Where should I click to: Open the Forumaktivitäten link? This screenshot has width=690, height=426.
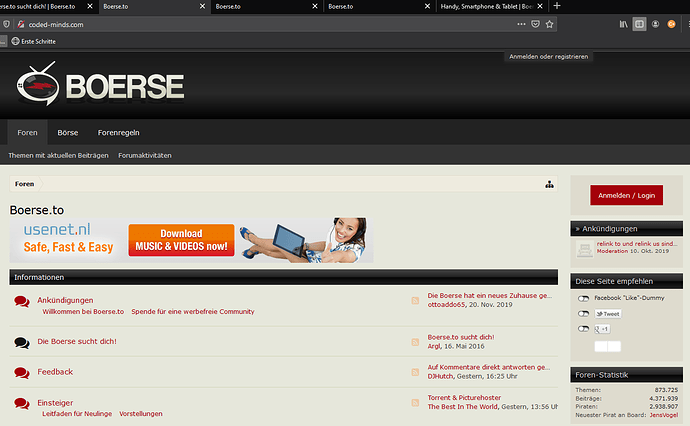[145, 155]
